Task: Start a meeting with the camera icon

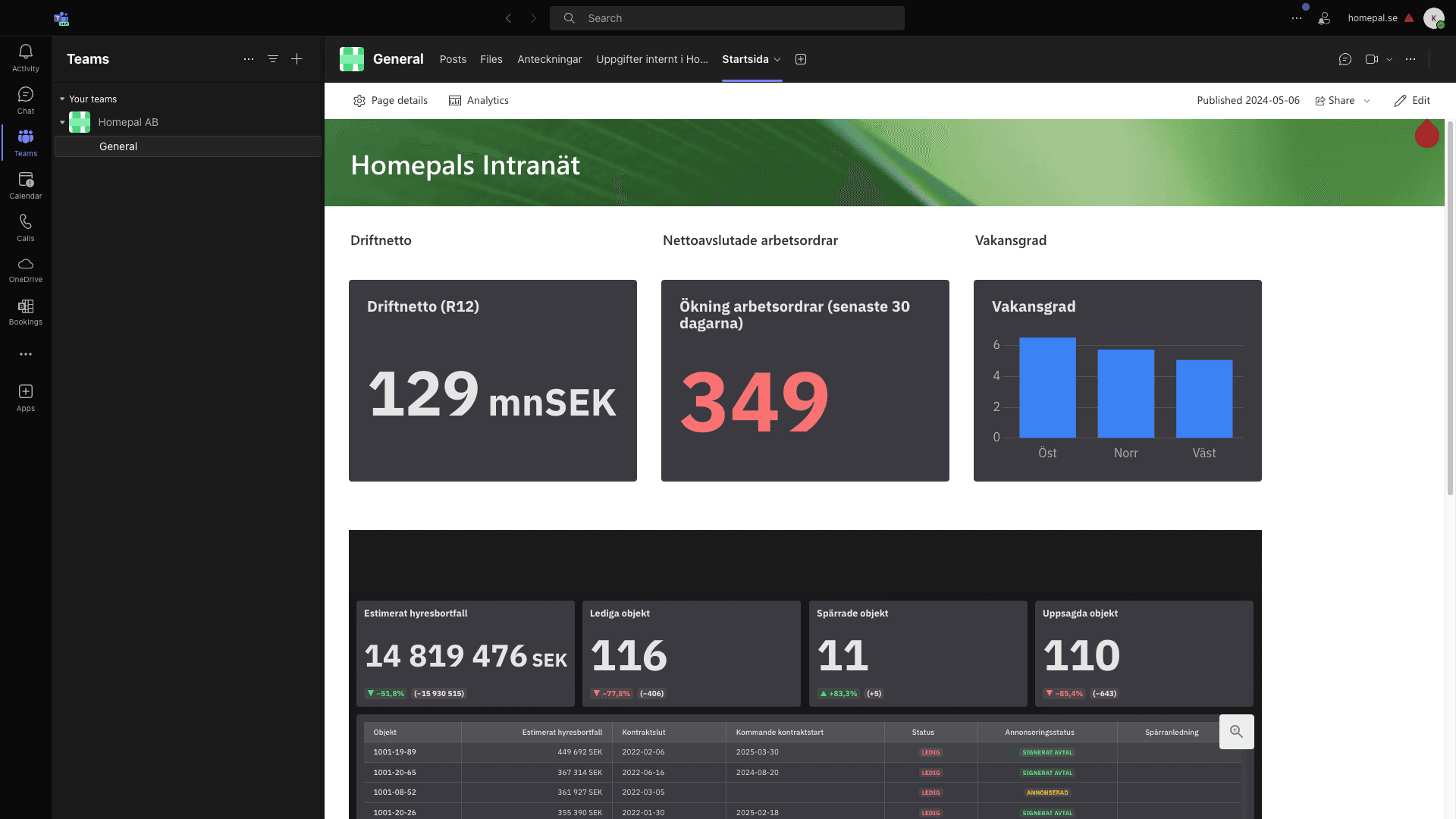Action: [x=1372, y=59]
